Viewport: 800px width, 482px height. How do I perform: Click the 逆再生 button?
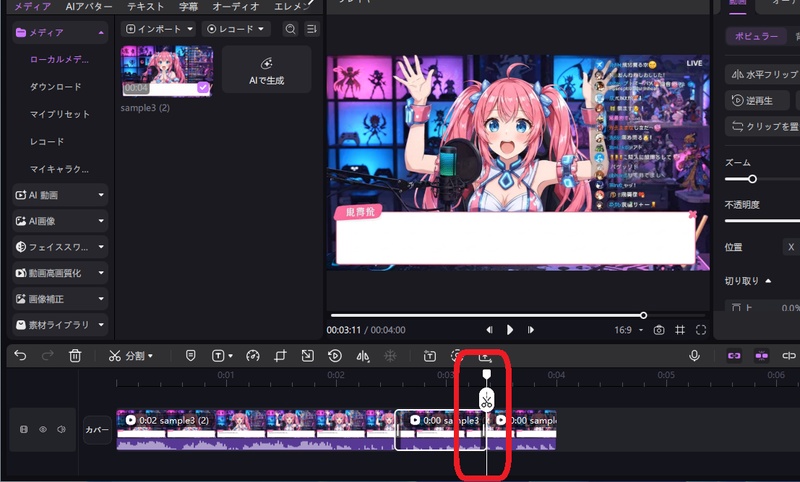point(757,100)
